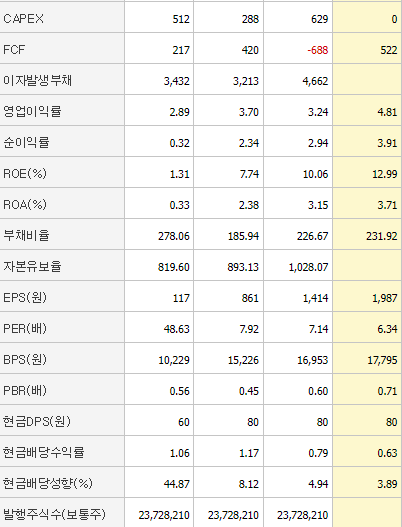Select ROE value 10.06
The image size is (402, 527).
click(x=315, y=174)
